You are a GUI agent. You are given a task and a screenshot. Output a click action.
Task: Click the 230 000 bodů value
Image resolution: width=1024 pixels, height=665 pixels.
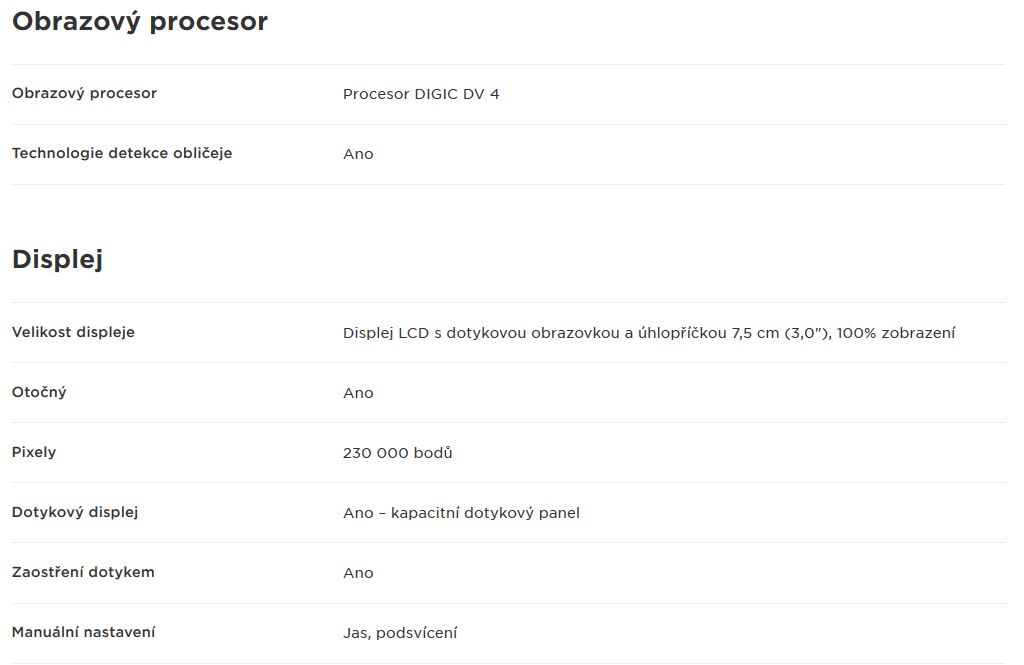[x=398, y=453]
